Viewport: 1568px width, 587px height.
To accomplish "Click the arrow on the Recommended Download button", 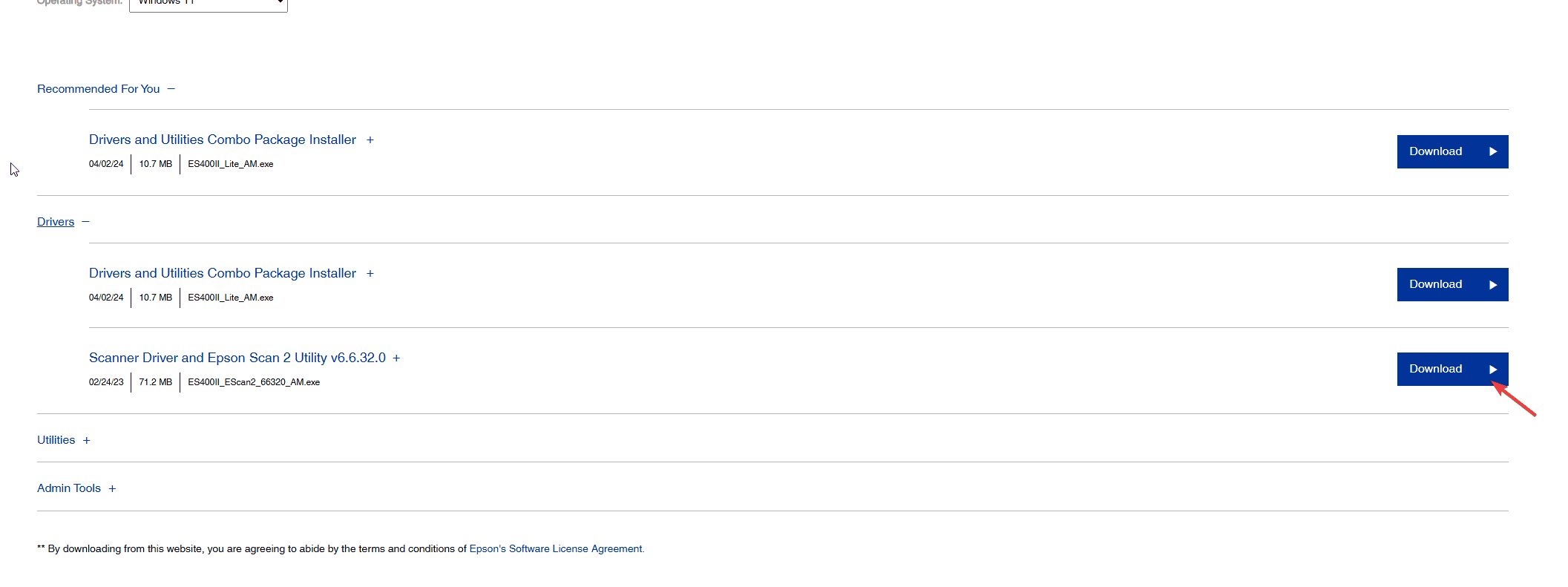I will pos(1493,151).
